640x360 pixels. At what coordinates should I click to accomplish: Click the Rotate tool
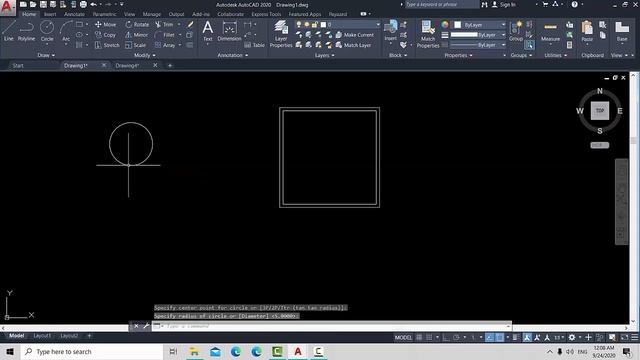tap(137, 24)
